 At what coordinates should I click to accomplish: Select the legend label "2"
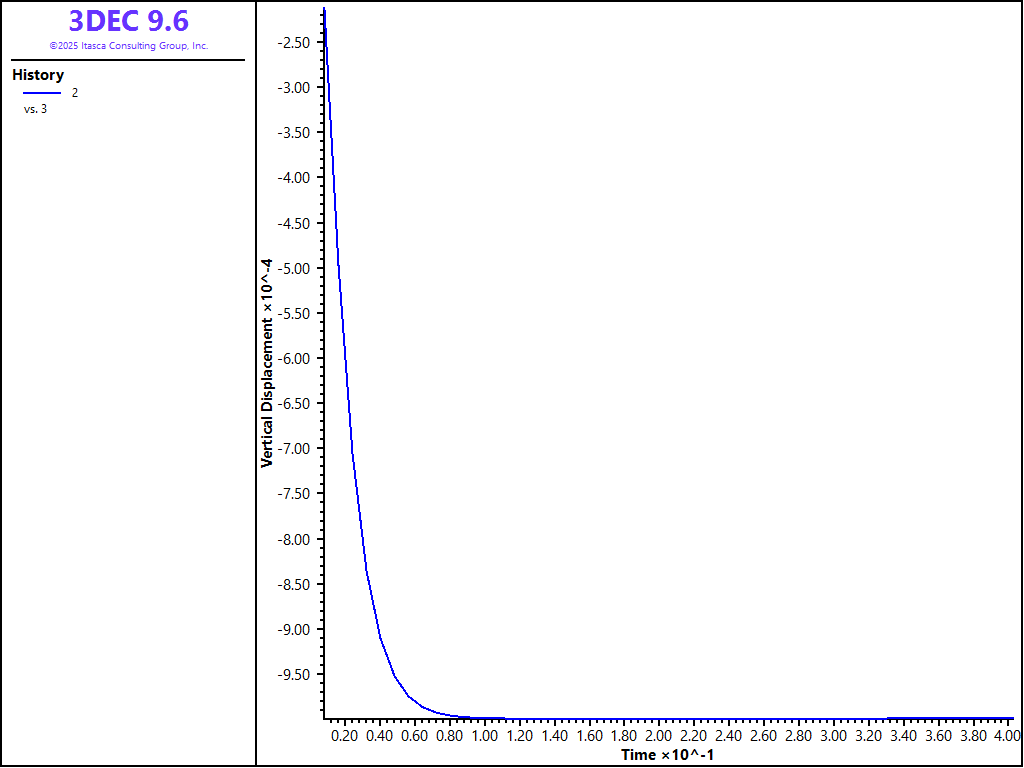tap(74, 93)
